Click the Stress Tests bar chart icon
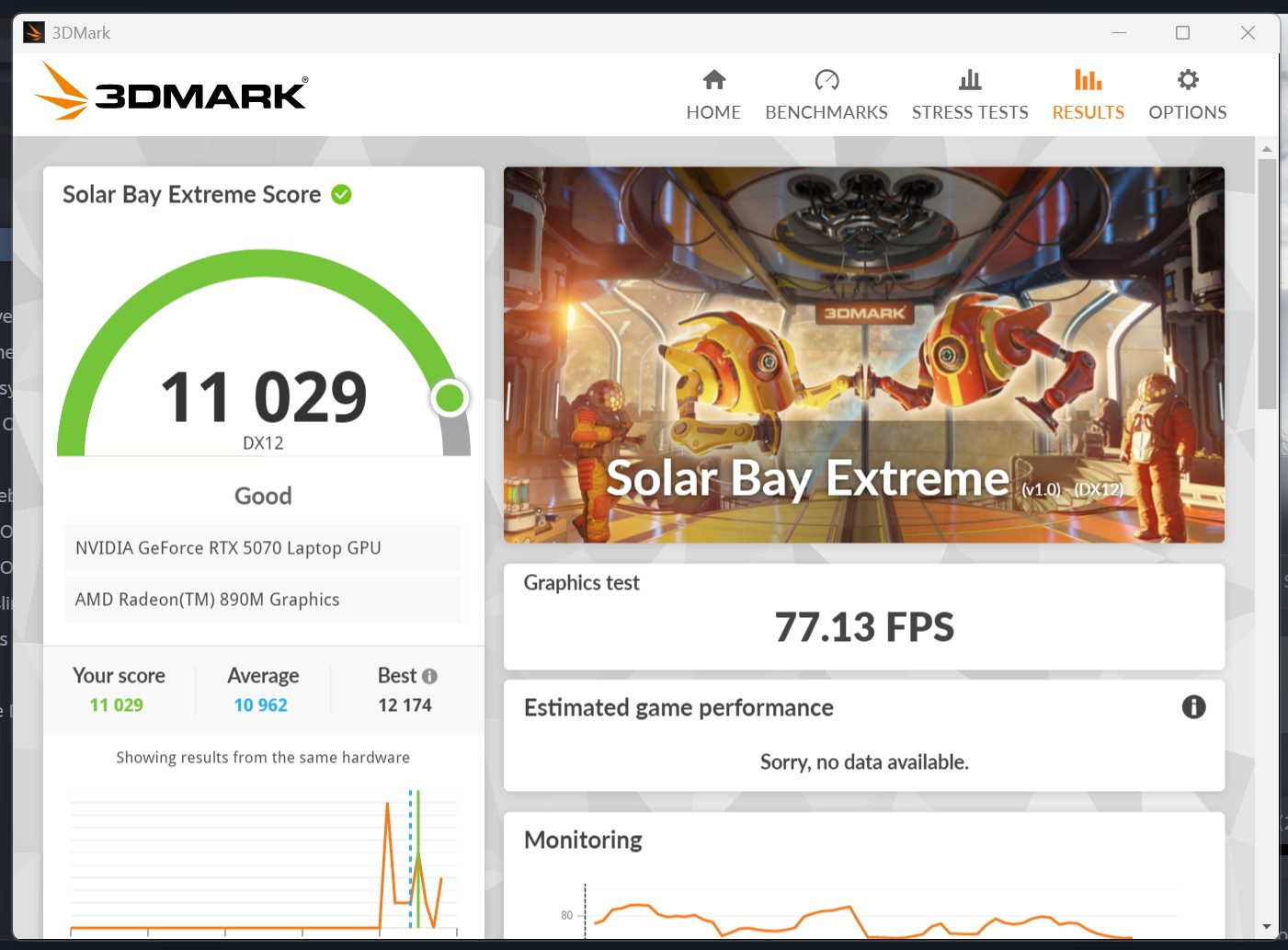Screen dimensions: 1288x950 [970, 80]
